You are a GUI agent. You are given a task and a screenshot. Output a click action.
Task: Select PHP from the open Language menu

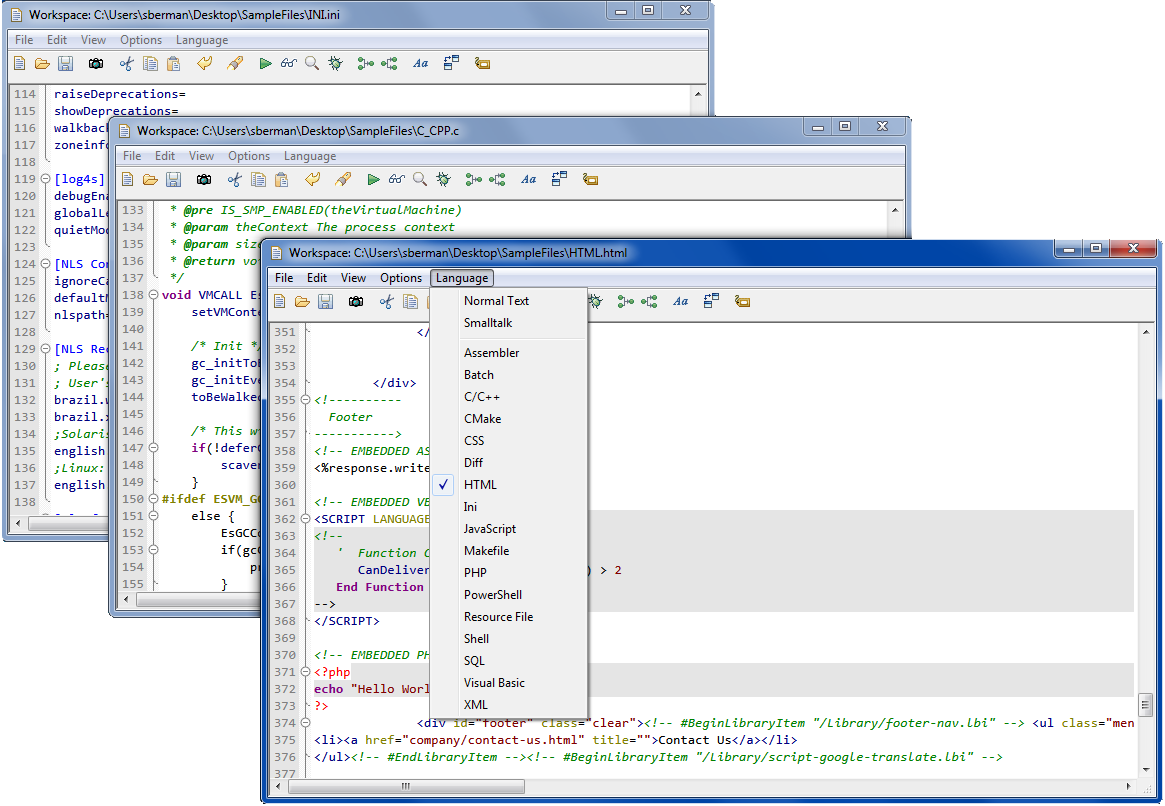[x=477, y=572]
